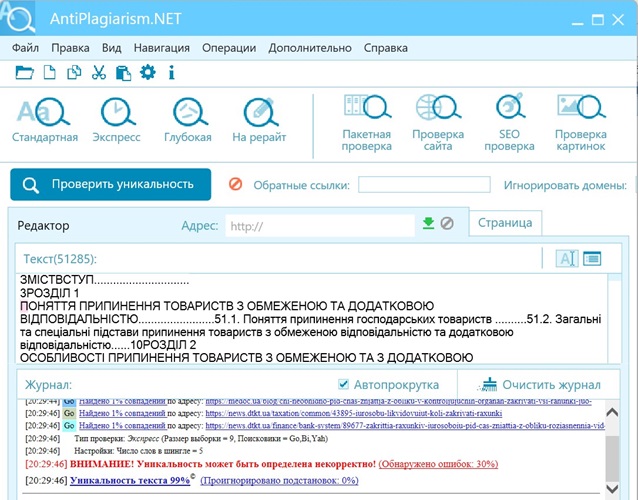Copy text with the copy icon
The image size is (638, 500).
coord(74,73)
